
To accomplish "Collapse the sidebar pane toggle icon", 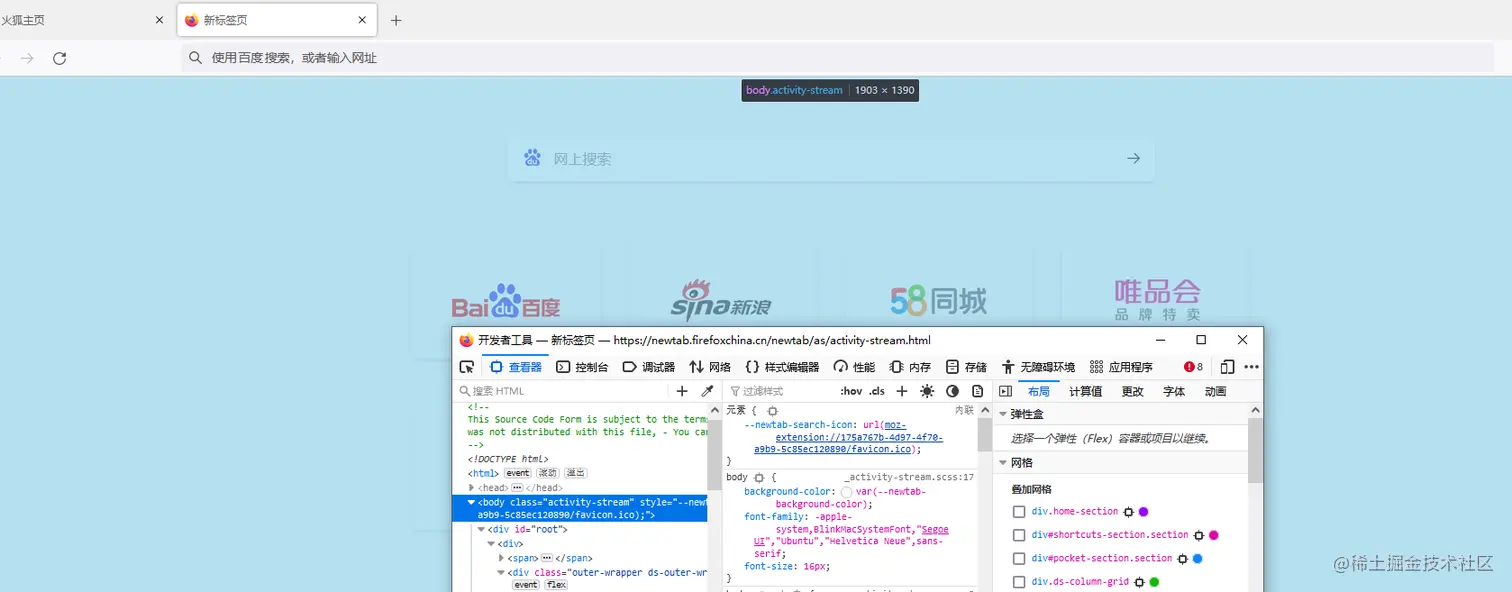I will tap(1006, 391).
